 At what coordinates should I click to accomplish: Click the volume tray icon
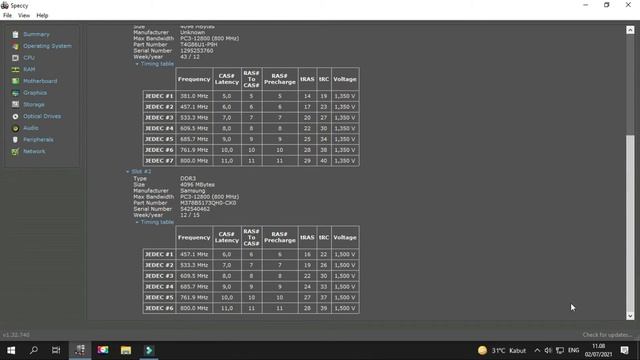click(548, 350)
